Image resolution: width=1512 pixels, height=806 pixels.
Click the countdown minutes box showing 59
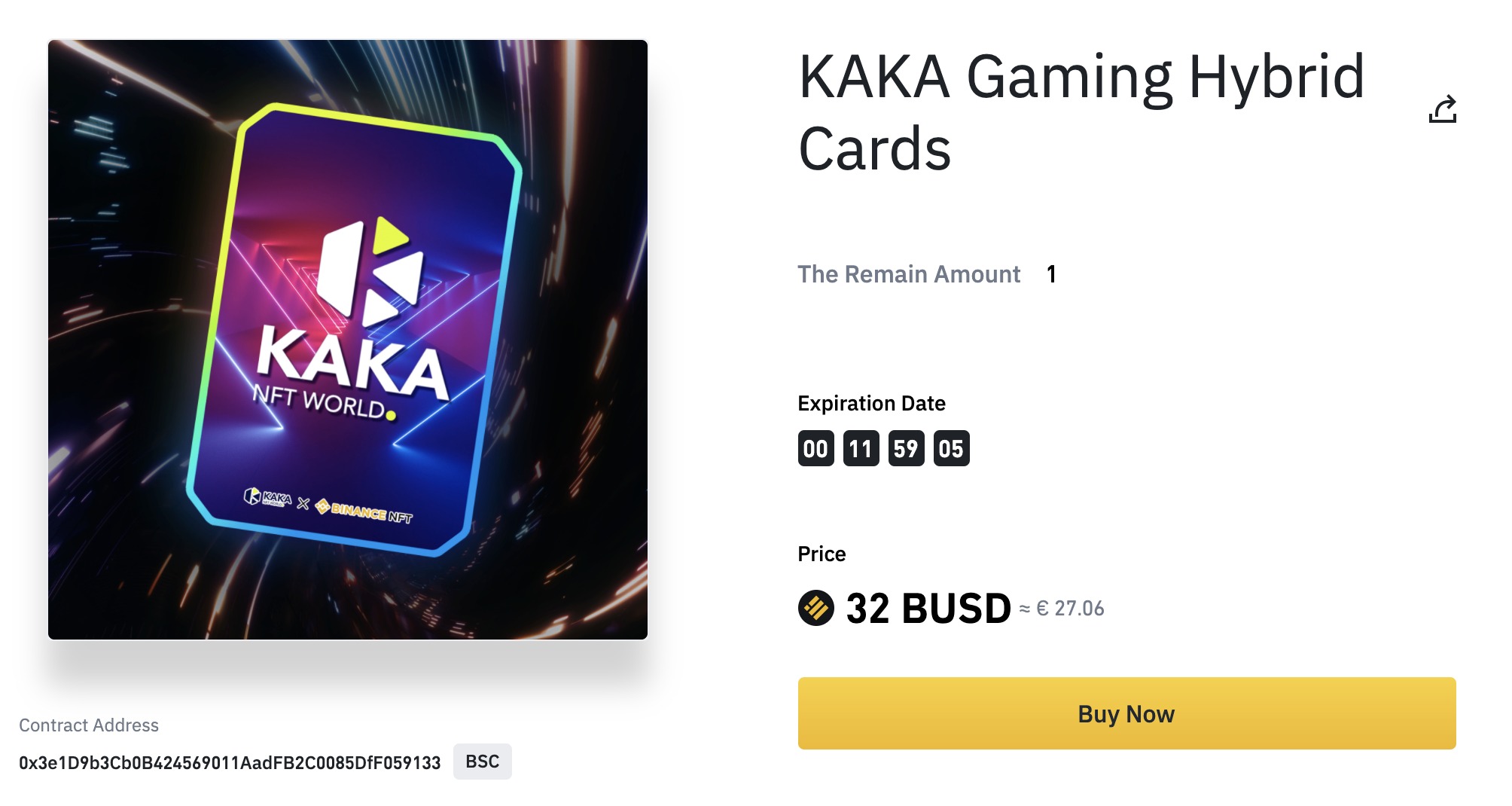(x=906, y=449)
